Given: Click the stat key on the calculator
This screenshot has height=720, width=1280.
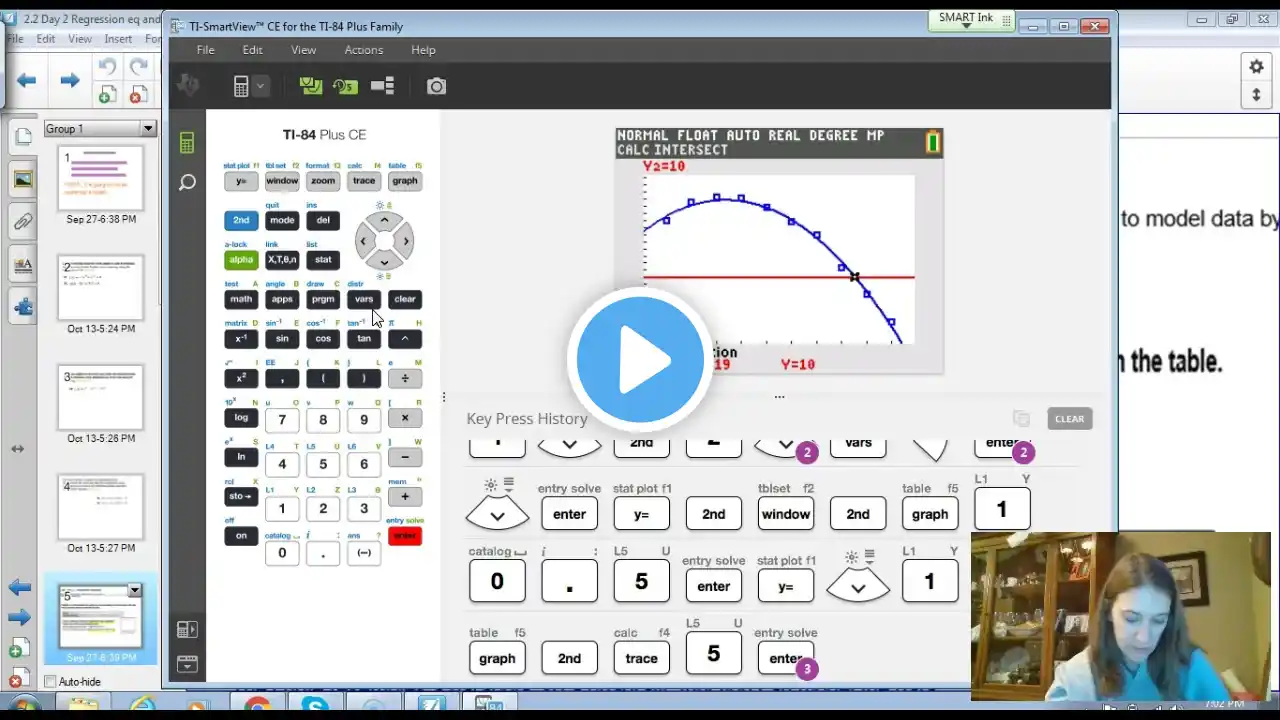Looking at the screenshot, I should pyautogui.click(x=323, y=259).
